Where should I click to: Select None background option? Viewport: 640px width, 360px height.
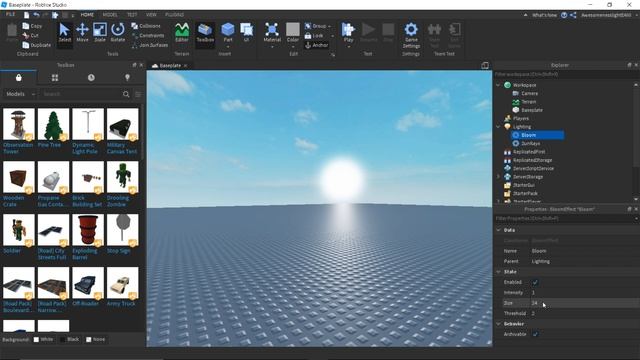(96, 339)
